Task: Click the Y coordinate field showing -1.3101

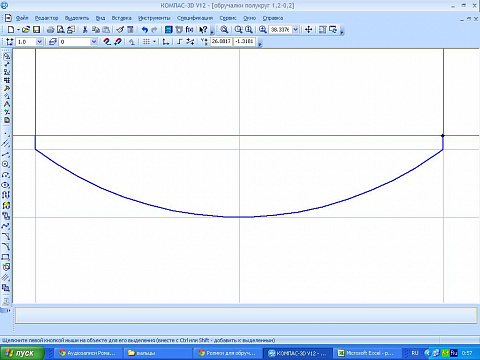Action: [244, 41]
